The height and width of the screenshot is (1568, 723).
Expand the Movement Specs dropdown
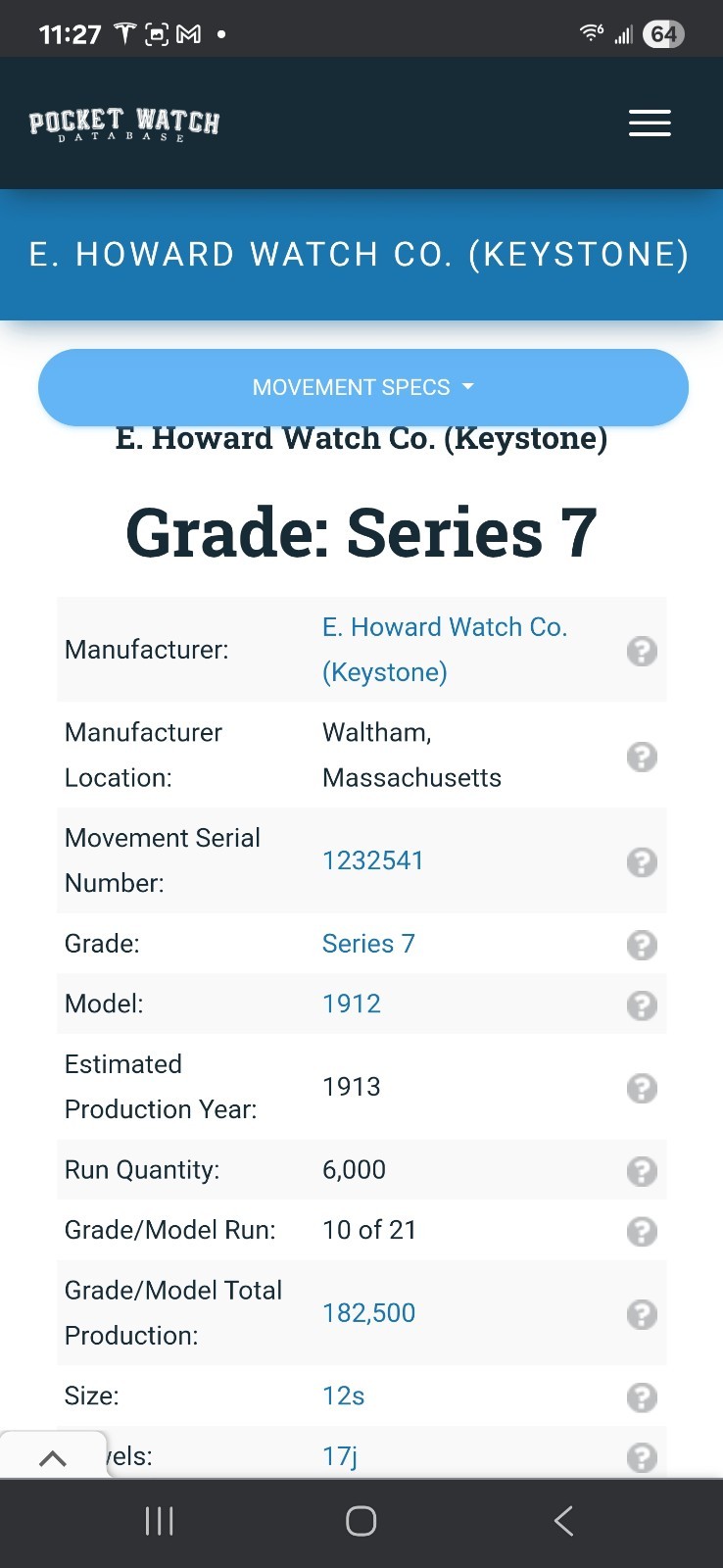tap(362, 387)
